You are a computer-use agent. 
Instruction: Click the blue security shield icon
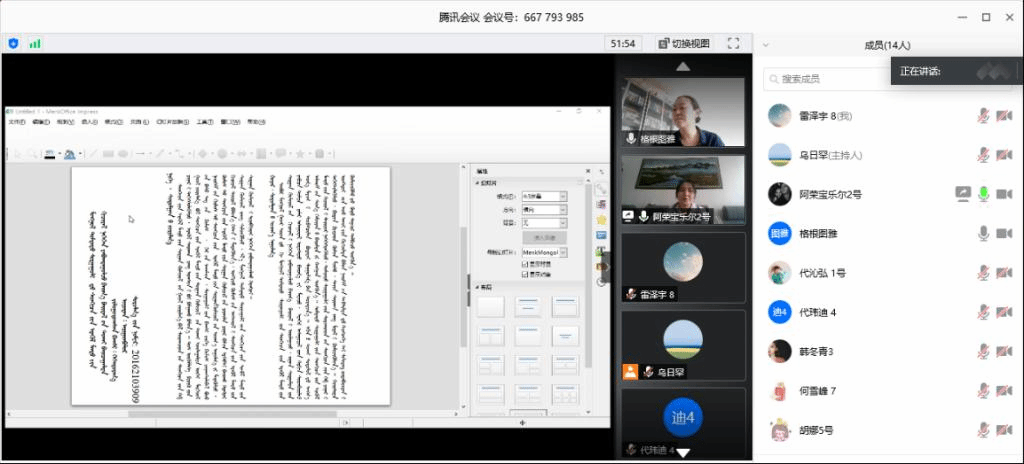[x=13, y=43]
